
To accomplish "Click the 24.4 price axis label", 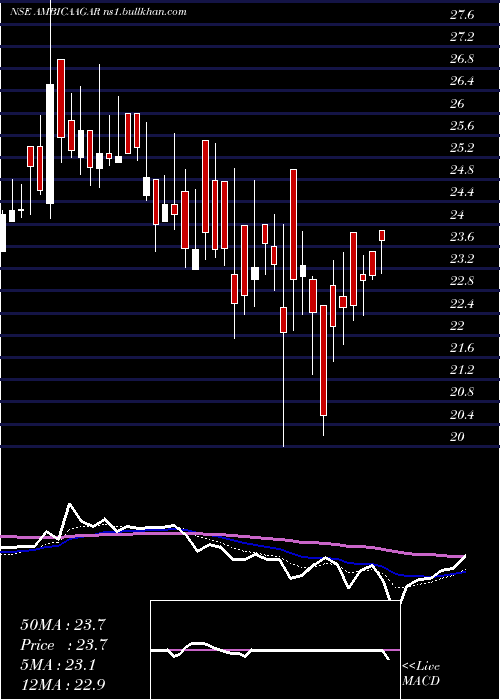I will 462,193.
